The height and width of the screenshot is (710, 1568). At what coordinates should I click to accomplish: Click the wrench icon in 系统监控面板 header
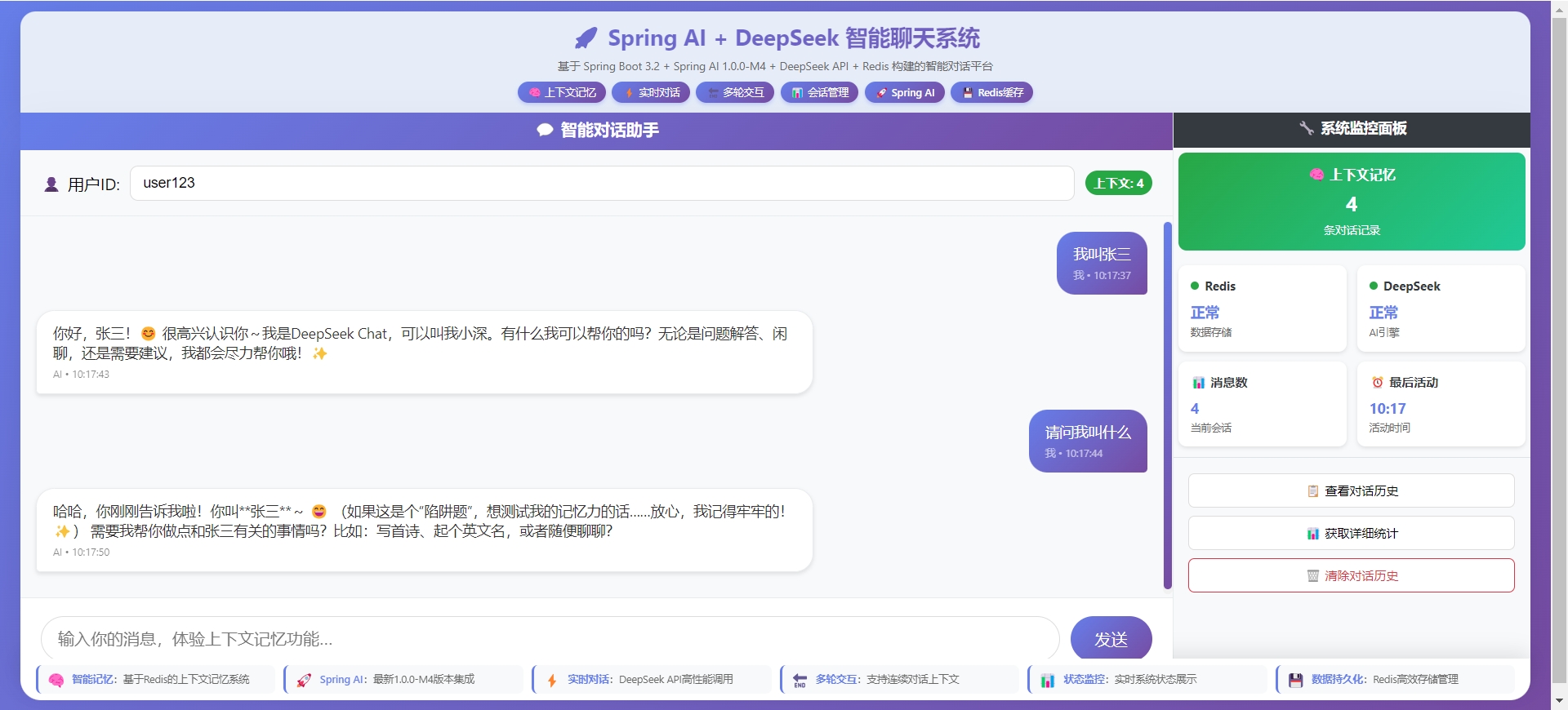pyautogui.click(x=1307, y=128)
